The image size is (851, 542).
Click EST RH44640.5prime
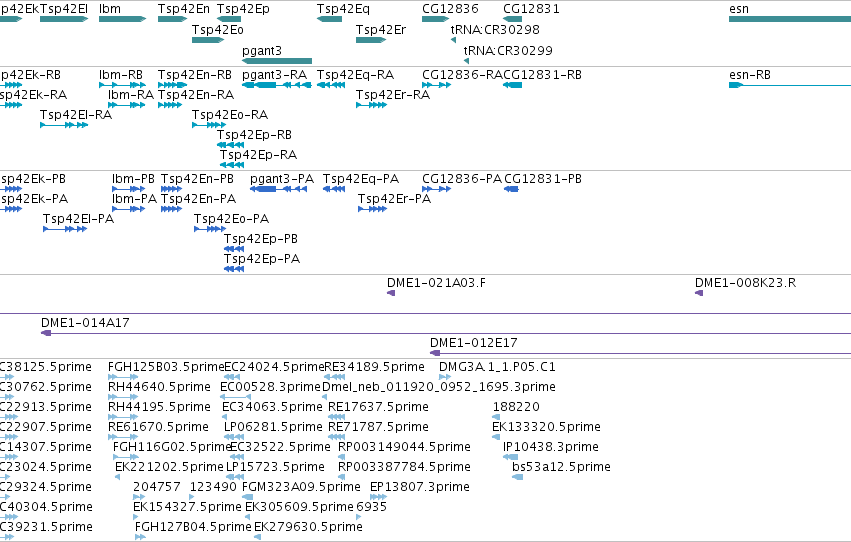tap(123, 397)
